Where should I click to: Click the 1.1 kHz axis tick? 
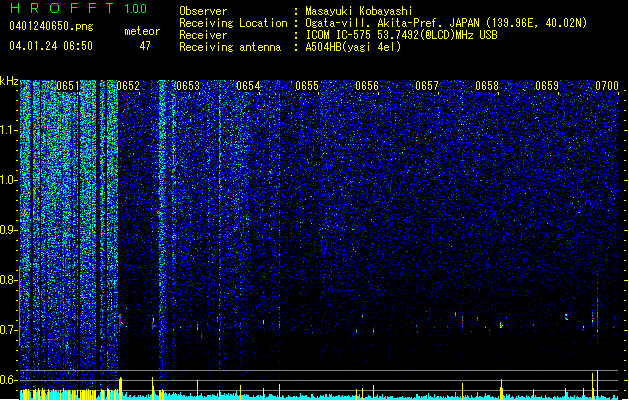[x=9, y=130]
